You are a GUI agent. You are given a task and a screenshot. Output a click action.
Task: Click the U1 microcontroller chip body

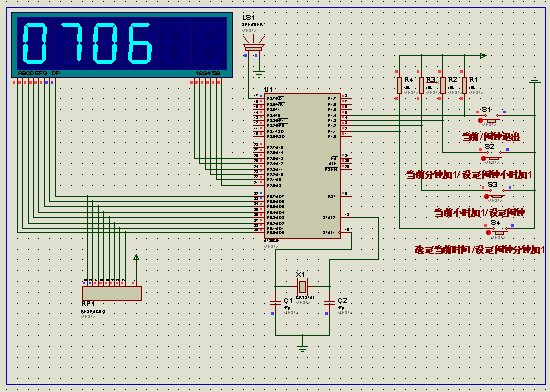[x=302, y=165]
